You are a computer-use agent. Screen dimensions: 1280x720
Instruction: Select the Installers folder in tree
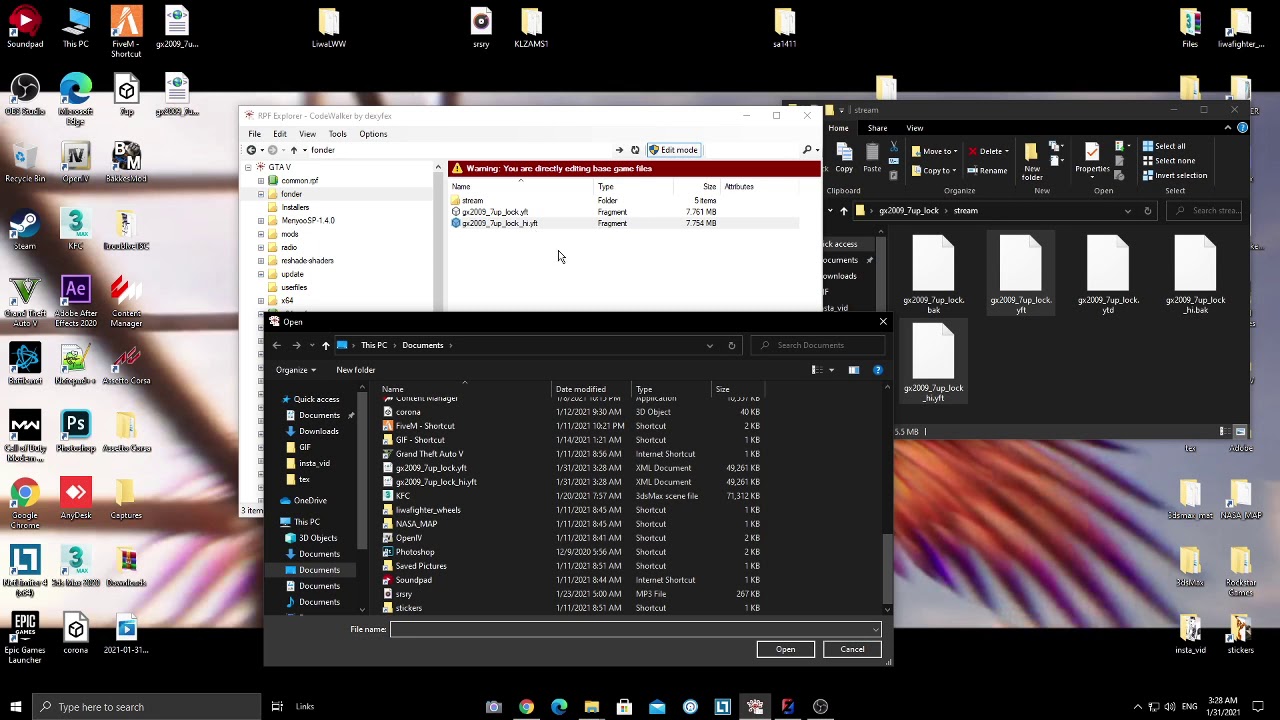coord(295,207)
